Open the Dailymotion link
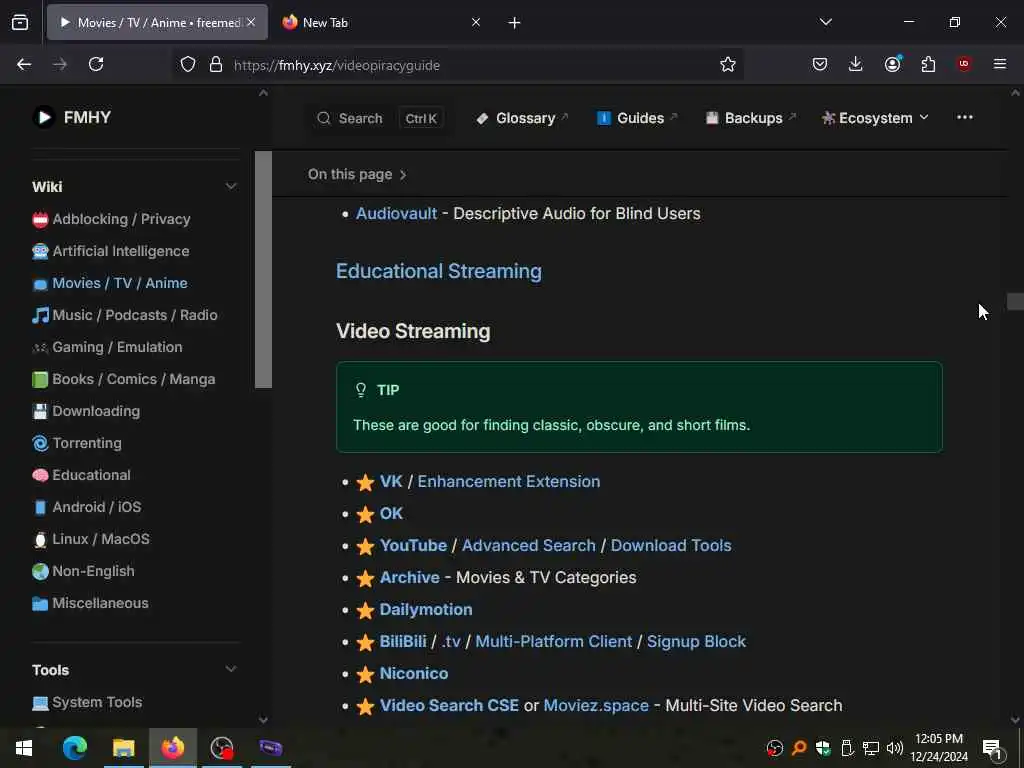This screenshot has height=768, width=1024. tap(426, 609)
